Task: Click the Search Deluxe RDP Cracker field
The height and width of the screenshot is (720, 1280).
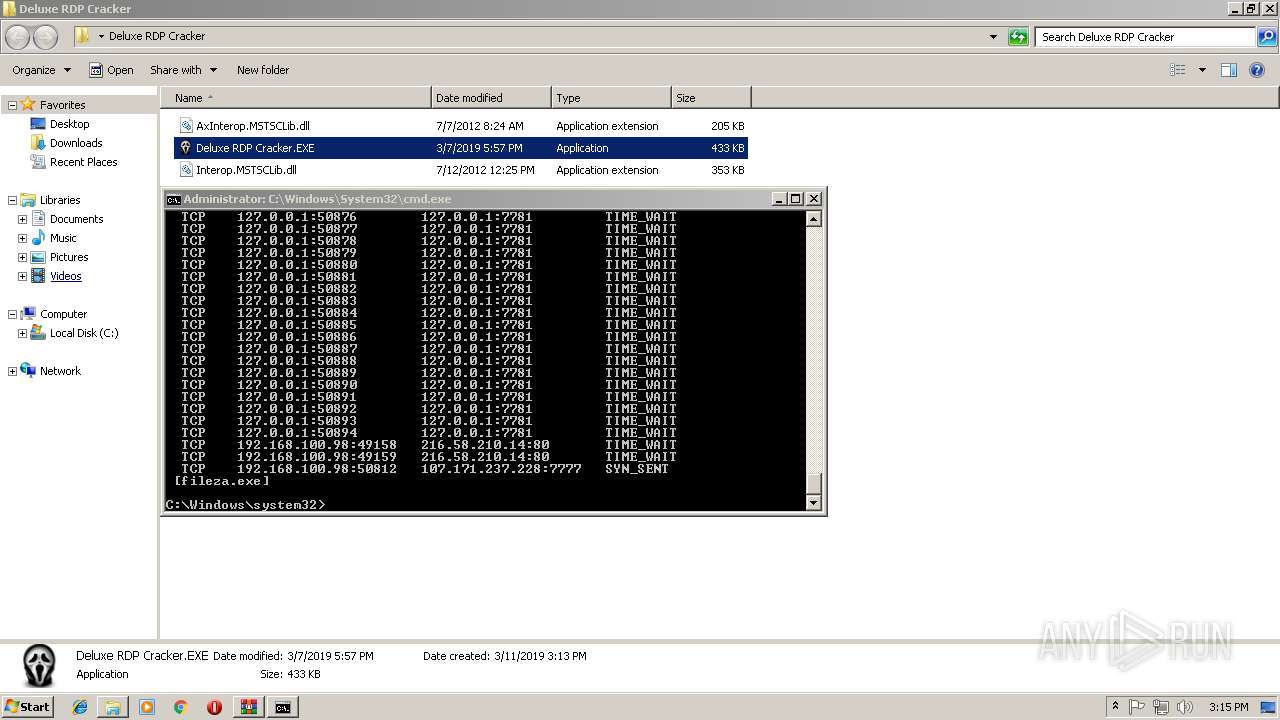Action: click(1146, 37)
